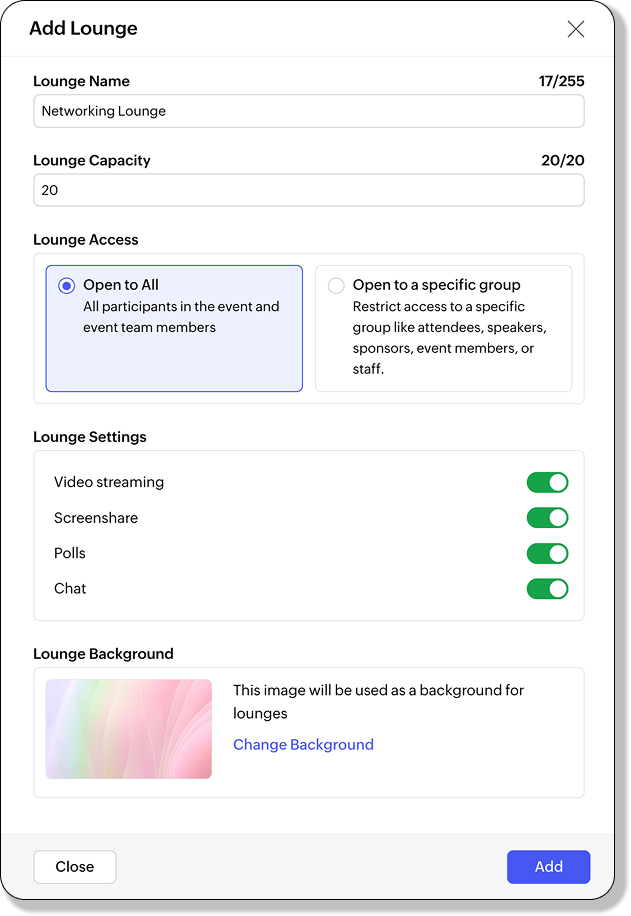Click the 20/20 capacity counter

pos(563,160)
